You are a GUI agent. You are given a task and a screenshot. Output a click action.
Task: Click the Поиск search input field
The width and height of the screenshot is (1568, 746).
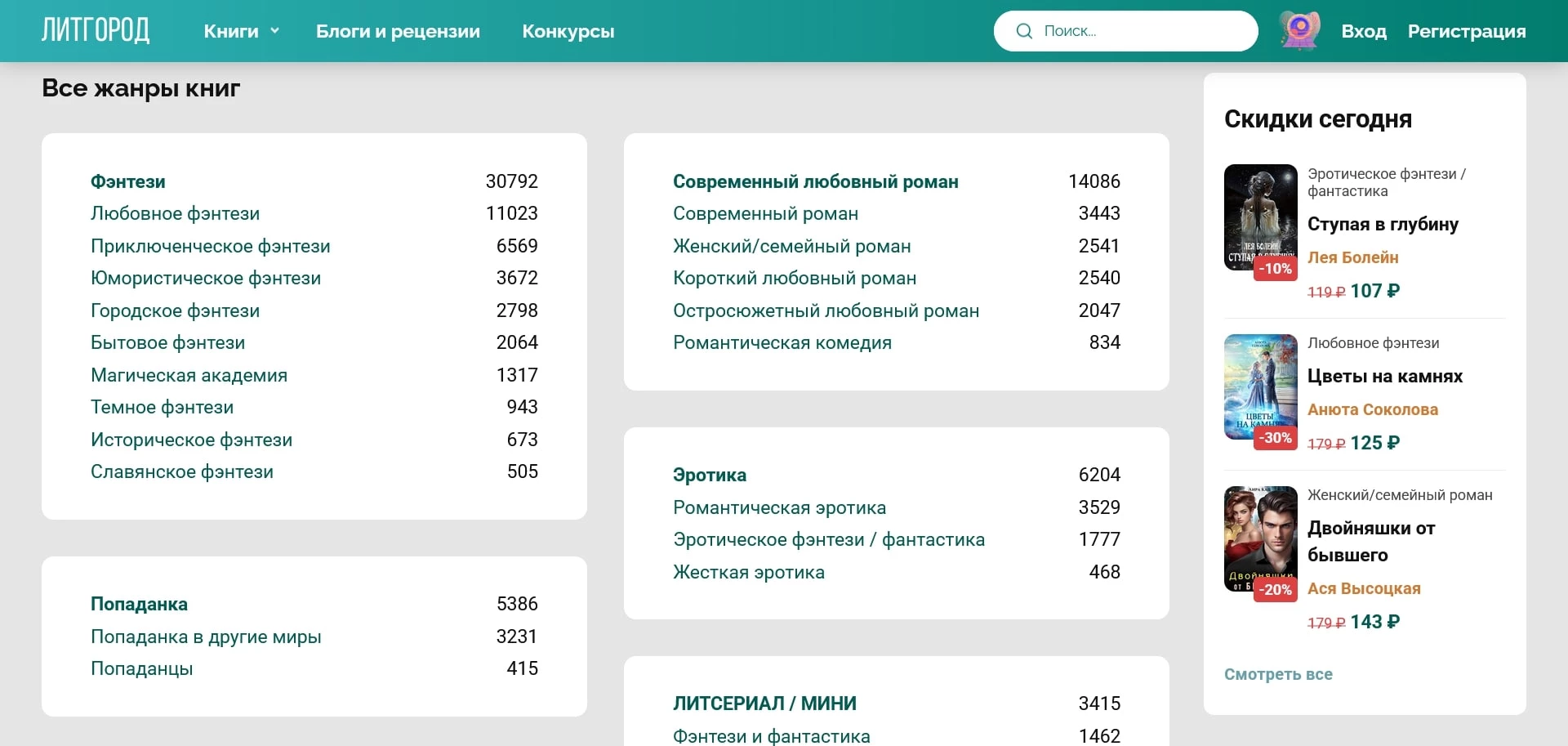click(1143, 30)
